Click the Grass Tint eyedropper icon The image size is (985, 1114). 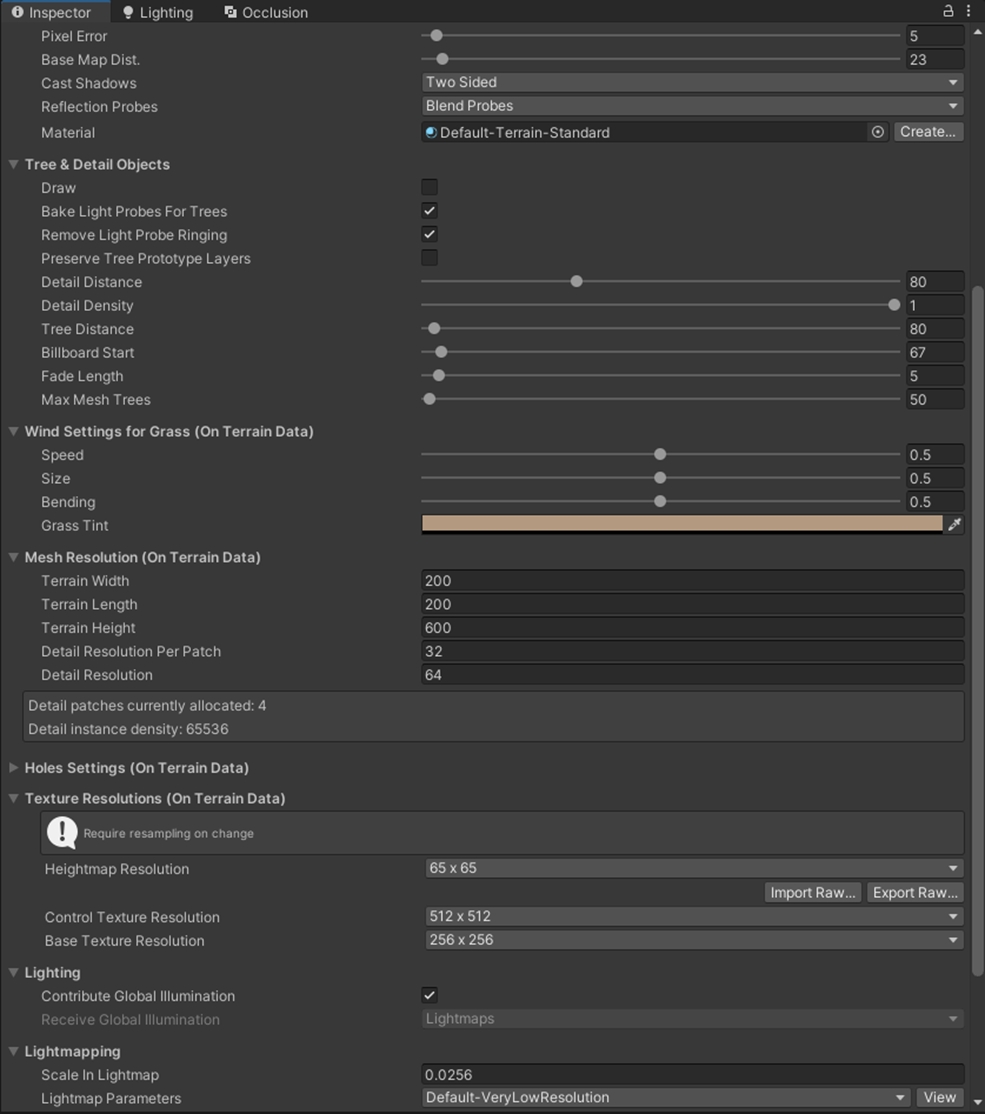954,525
